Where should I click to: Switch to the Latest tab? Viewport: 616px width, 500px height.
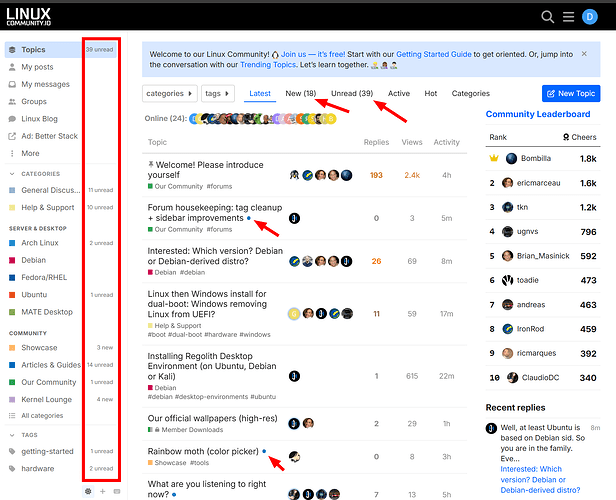tap(260, 93)
